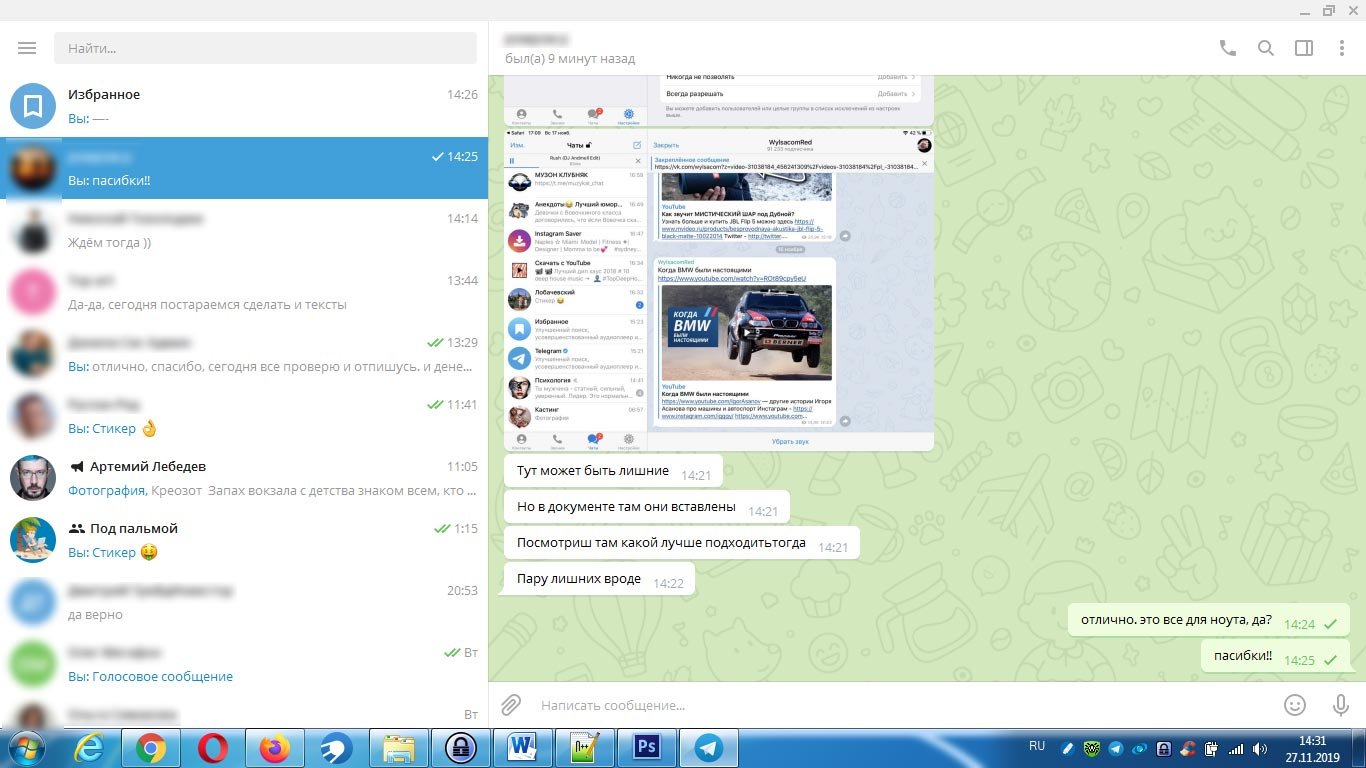The width and height of the screenshot is (1366, 768).
Task: Open chat saying Ждём тогда ))
Action: (x=244, y=230)
